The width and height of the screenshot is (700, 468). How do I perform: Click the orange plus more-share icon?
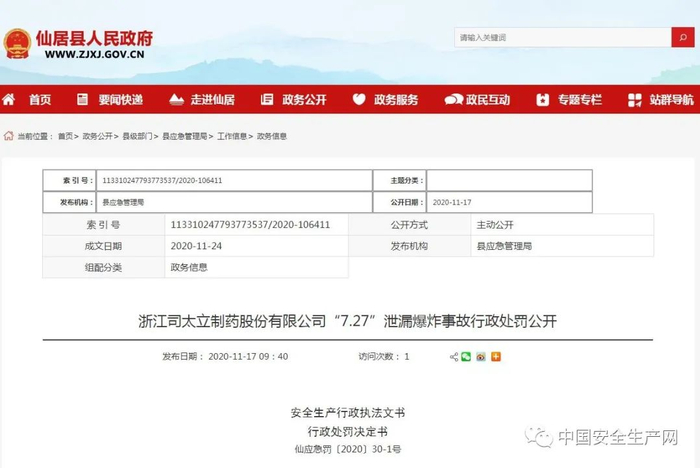pos(496,357)
